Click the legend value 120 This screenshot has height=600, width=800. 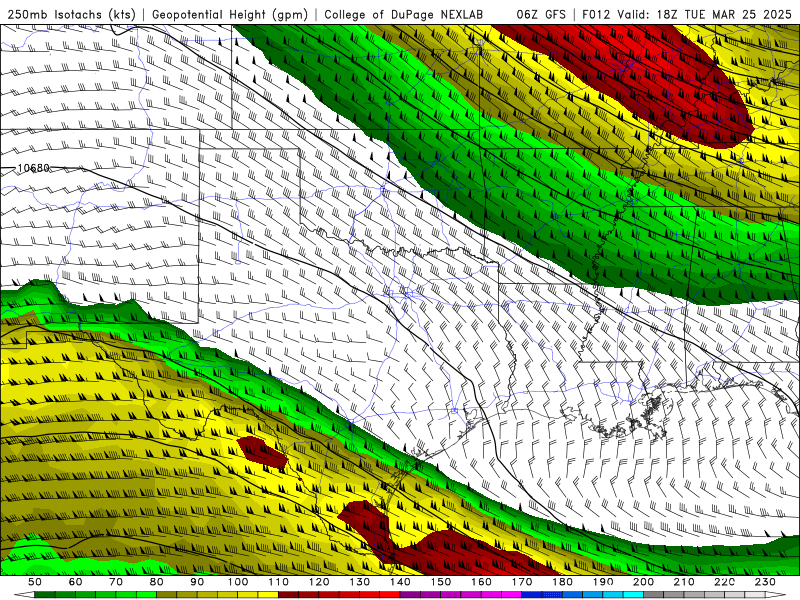click(x=319, y=582)
